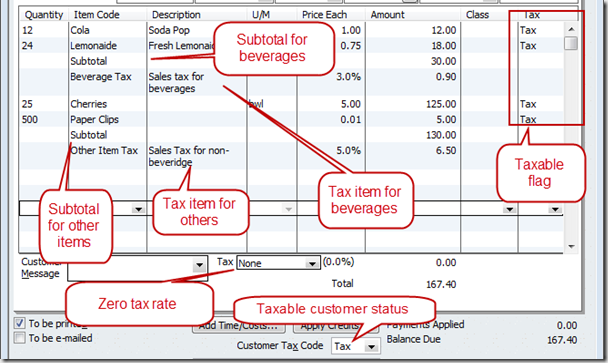608x363 pixels.
Task: Open the Class dropdown arrow in the blank row
Action: (509, 209)
